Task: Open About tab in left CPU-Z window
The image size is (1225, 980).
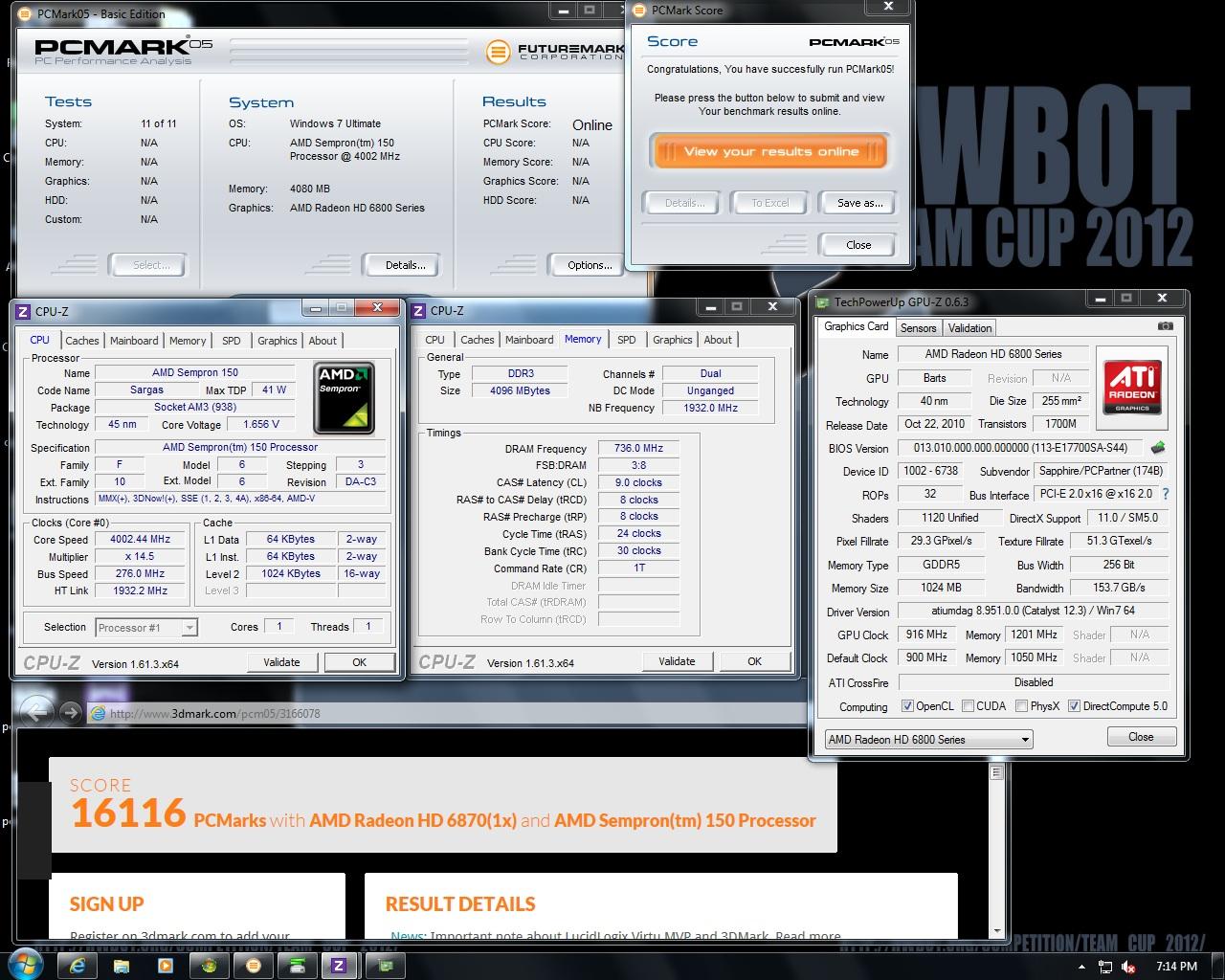Action: [323, 341]
